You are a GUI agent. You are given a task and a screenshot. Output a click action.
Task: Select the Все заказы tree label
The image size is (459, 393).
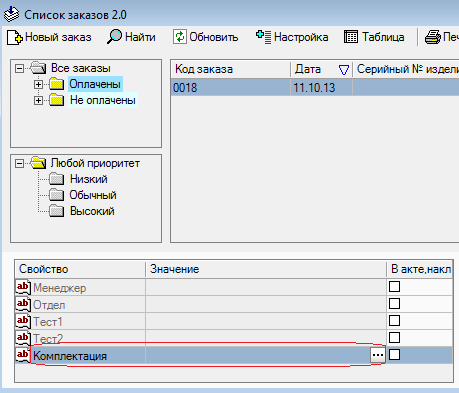coord(81,68)
